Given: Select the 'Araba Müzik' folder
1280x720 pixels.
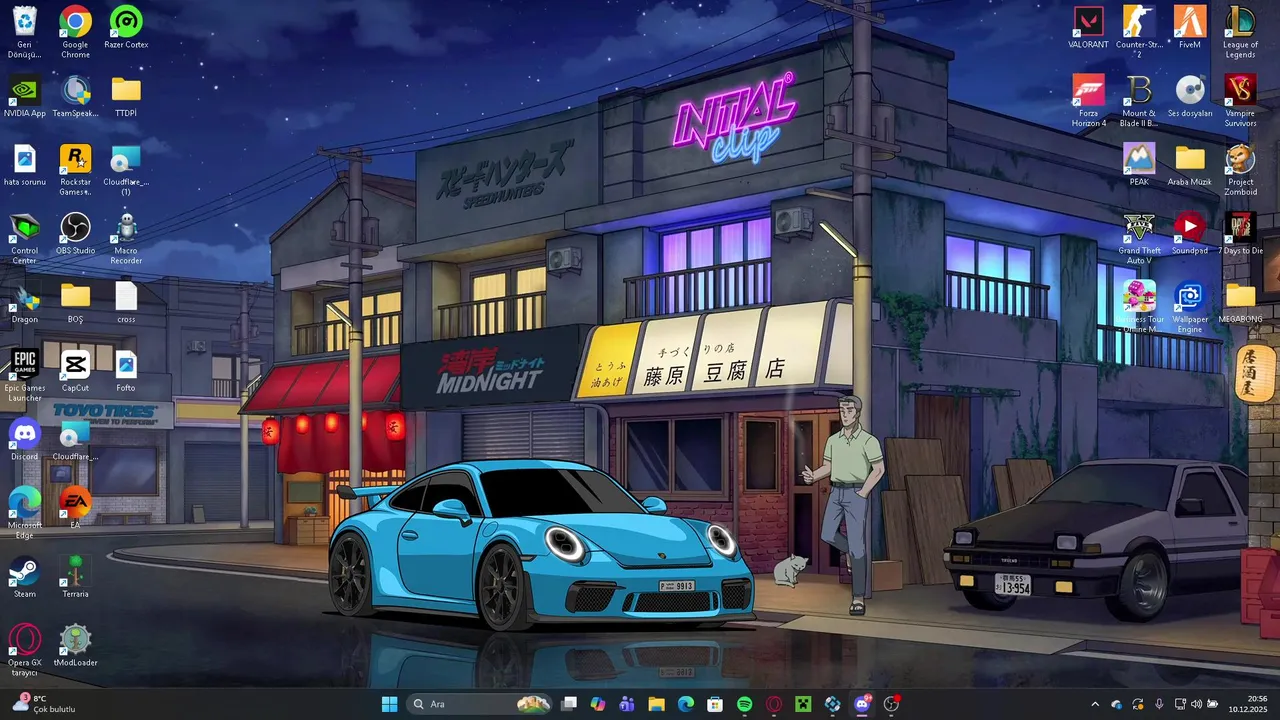Looking at the screenshot, I should 1190,164.
